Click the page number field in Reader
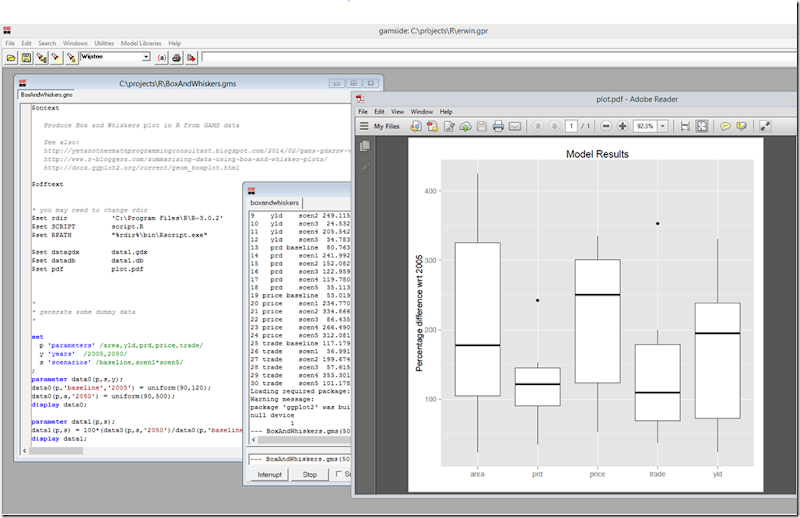 point(571,126)
